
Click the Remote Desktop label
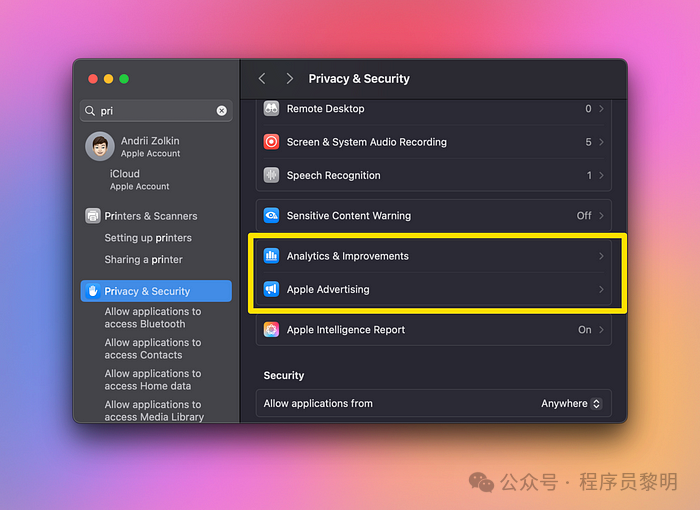pos(325,109)
